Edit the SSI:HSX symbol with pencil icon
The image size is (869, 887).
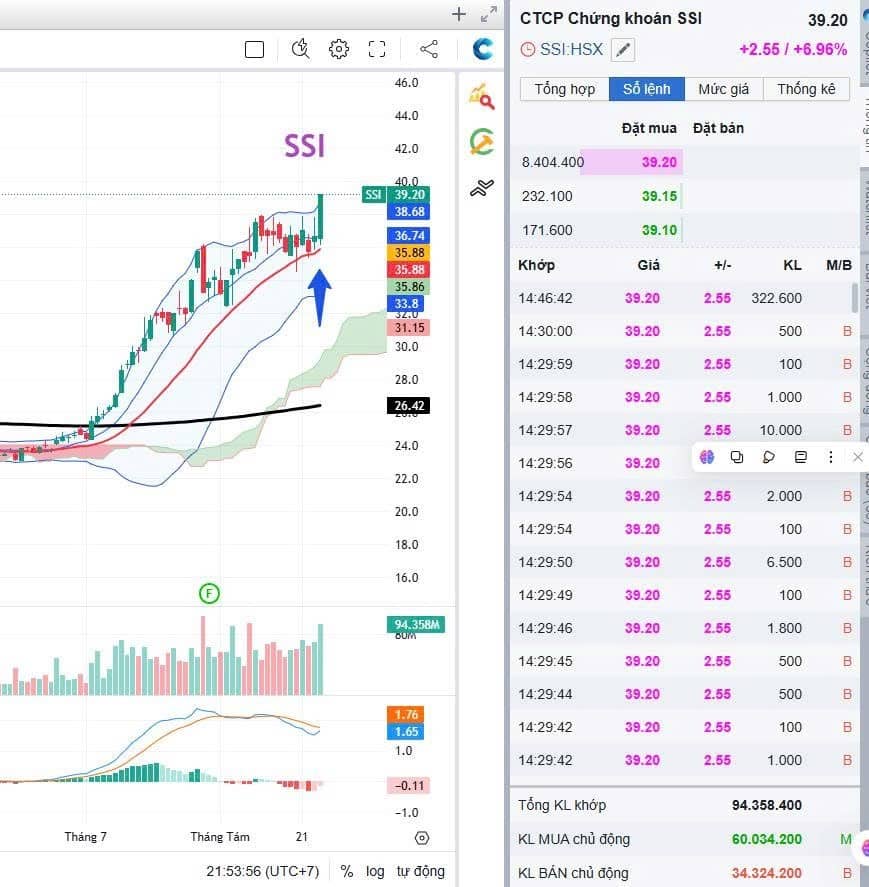tap(622, 50)
